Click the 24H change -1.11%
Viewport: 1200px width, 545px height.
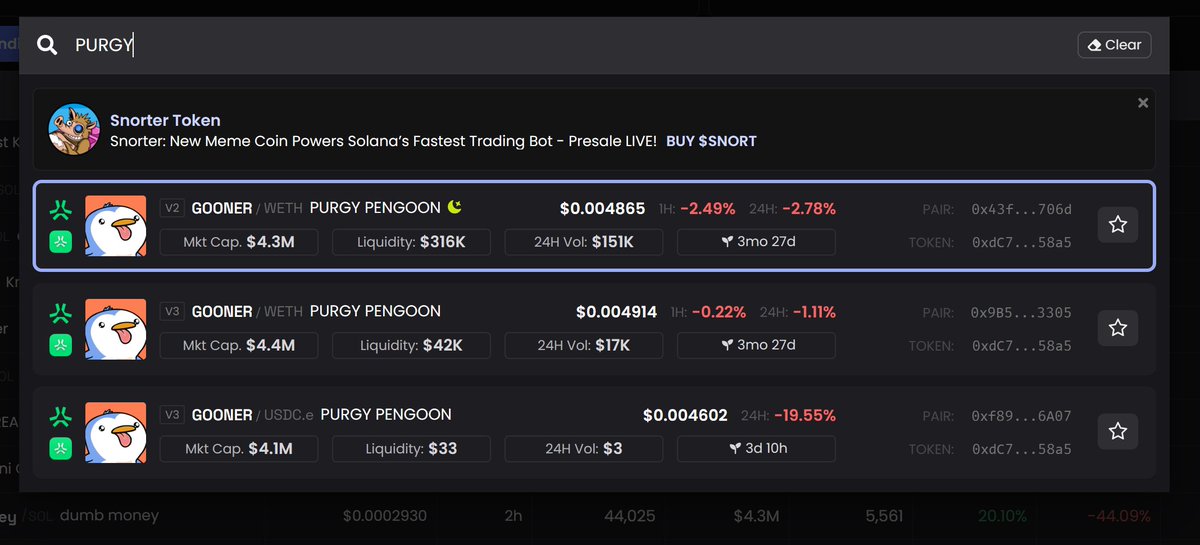click(814, 311)
